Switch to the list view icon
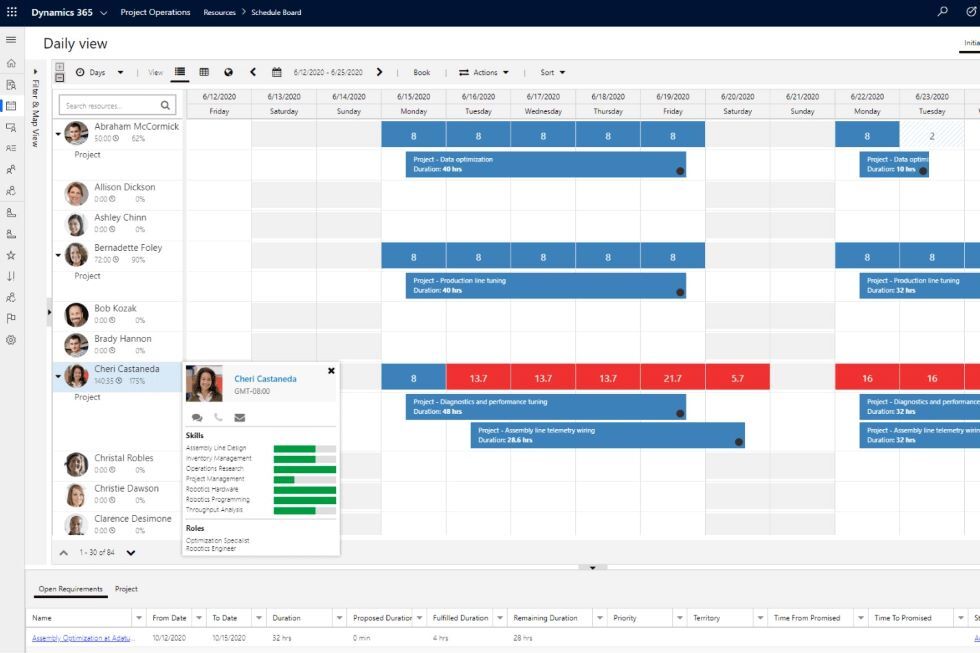This screenshot has width=980, height=653. (180, 72)
